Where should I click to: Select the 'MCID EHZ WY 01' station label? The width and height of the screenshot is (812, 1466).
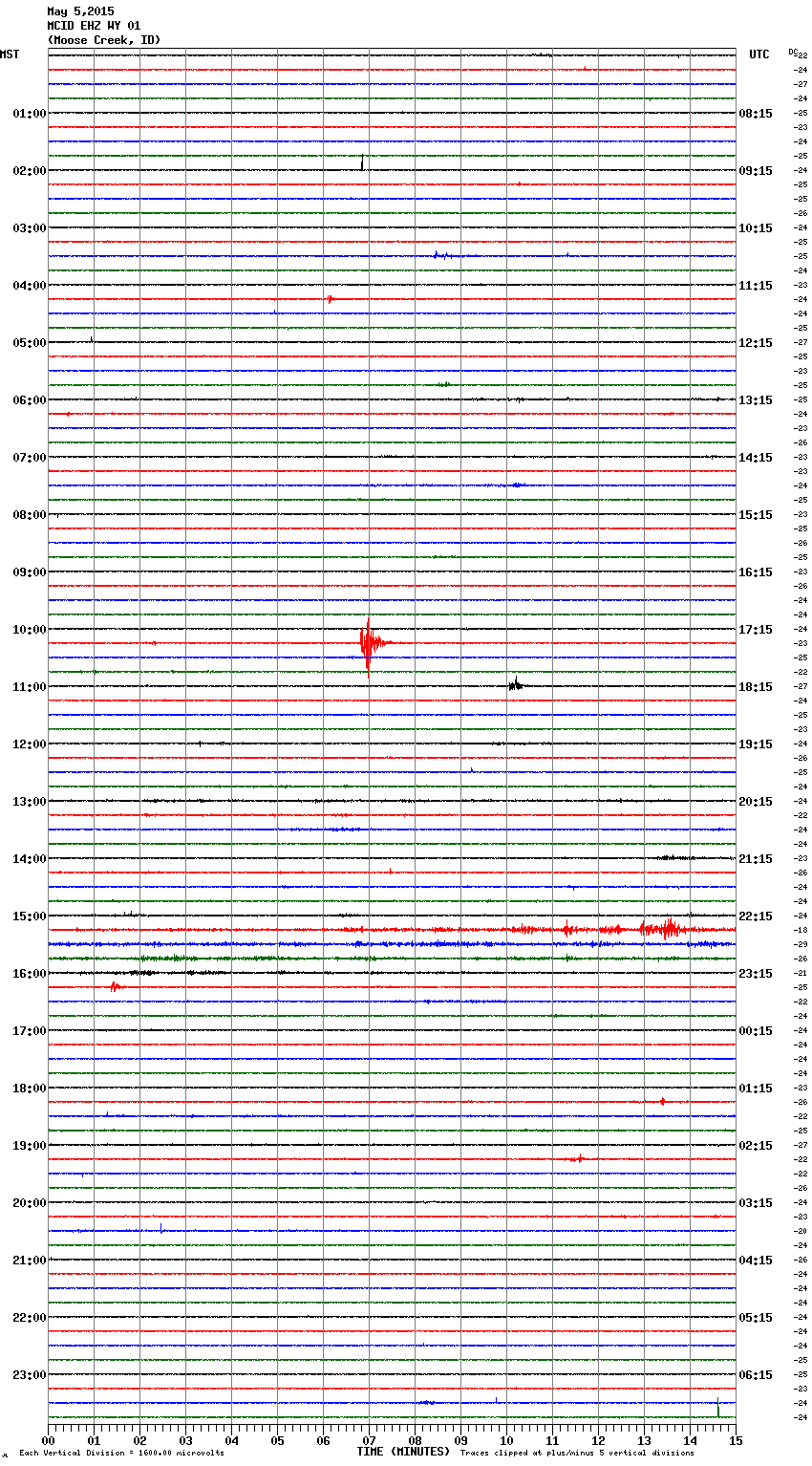click(94, 26)
